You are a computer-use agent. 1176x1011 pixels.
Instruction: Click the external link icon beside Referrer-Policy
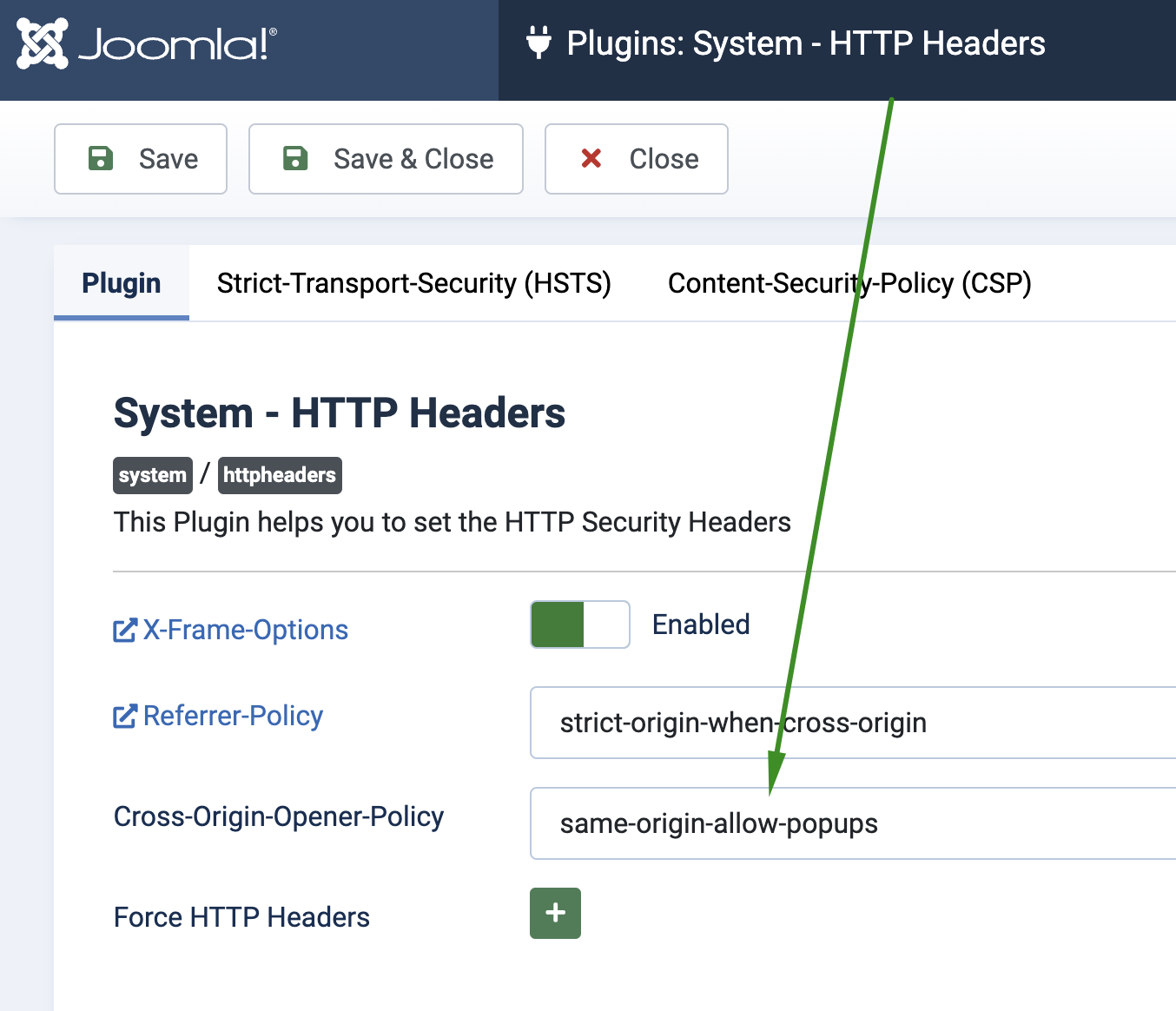125,717
